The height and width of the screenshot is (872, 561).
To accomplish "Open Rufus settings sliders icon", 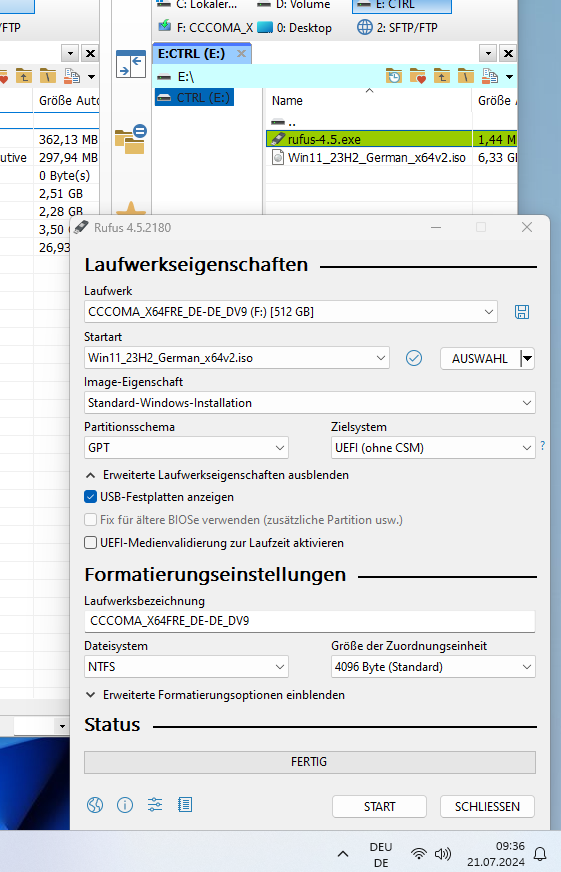I will point(155,805).
